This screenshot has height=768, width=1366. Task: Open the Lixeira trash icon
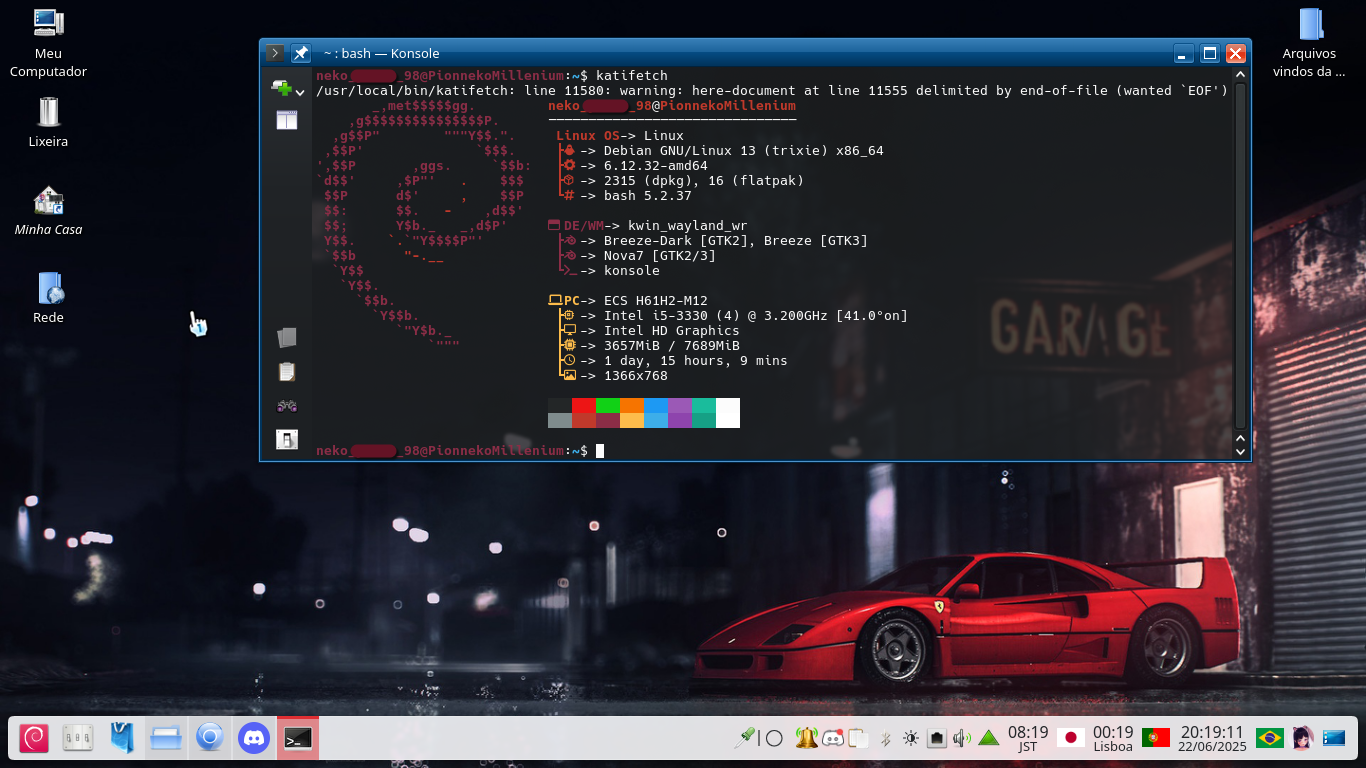coord(48,122)
